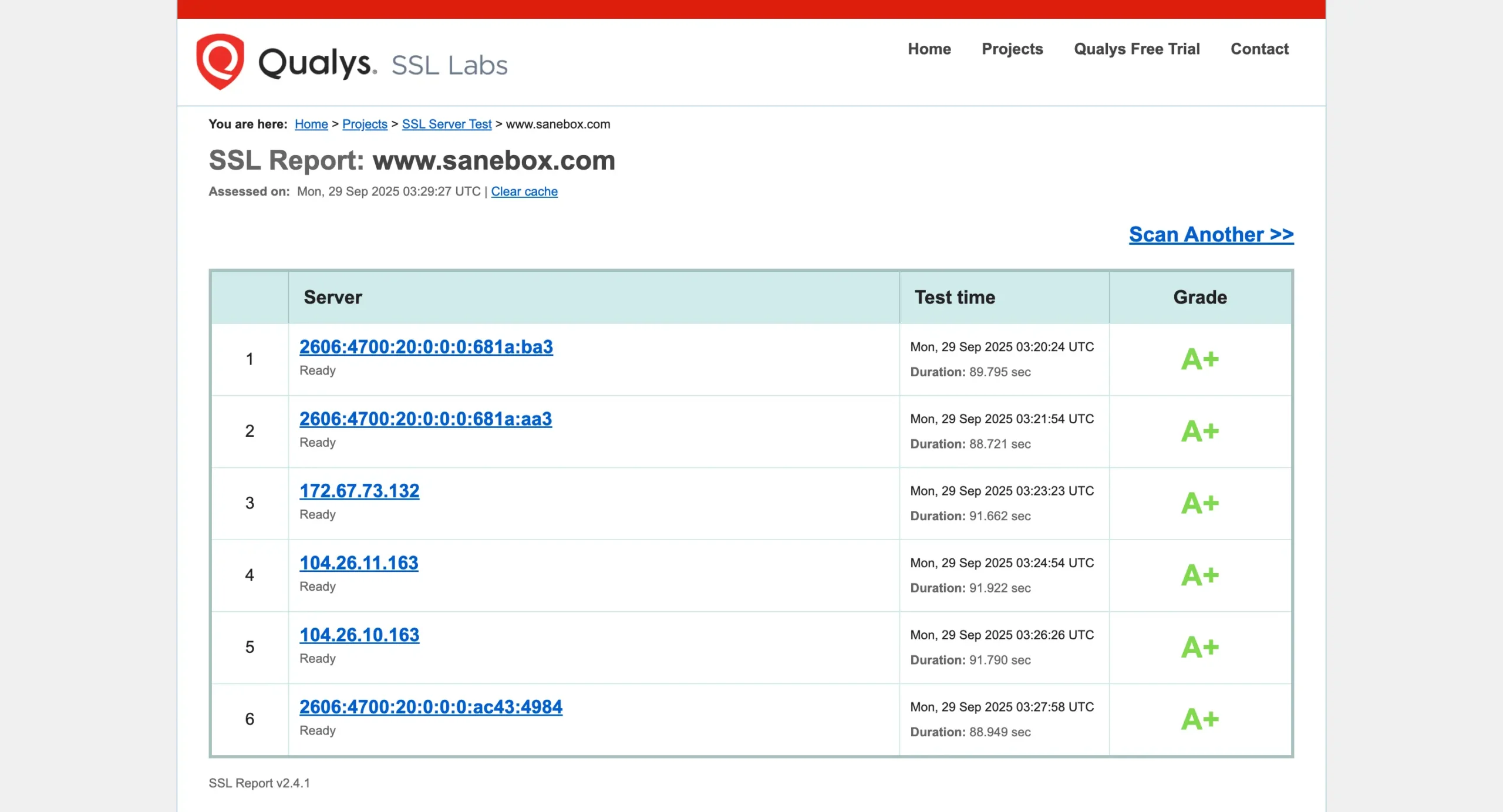Click the Home breadcrumb link
Screen dimensions: 1503x812
(311, 124)
